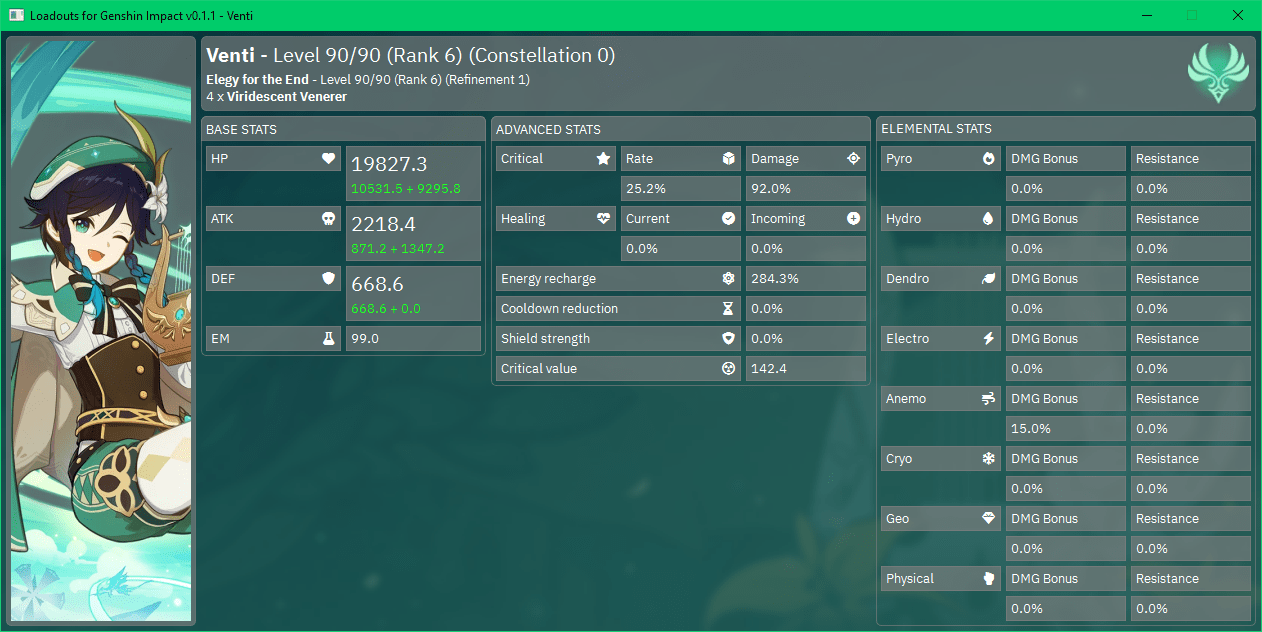Screen dimensions: 1262x632
Task: Click the Critical Damage crosshair icon
Action: [853, 159]
